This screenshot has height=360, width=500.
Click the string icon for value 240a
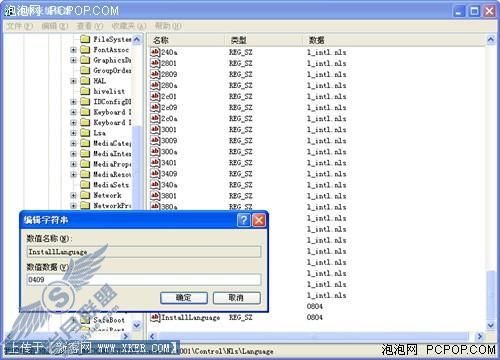coord(155,52)
